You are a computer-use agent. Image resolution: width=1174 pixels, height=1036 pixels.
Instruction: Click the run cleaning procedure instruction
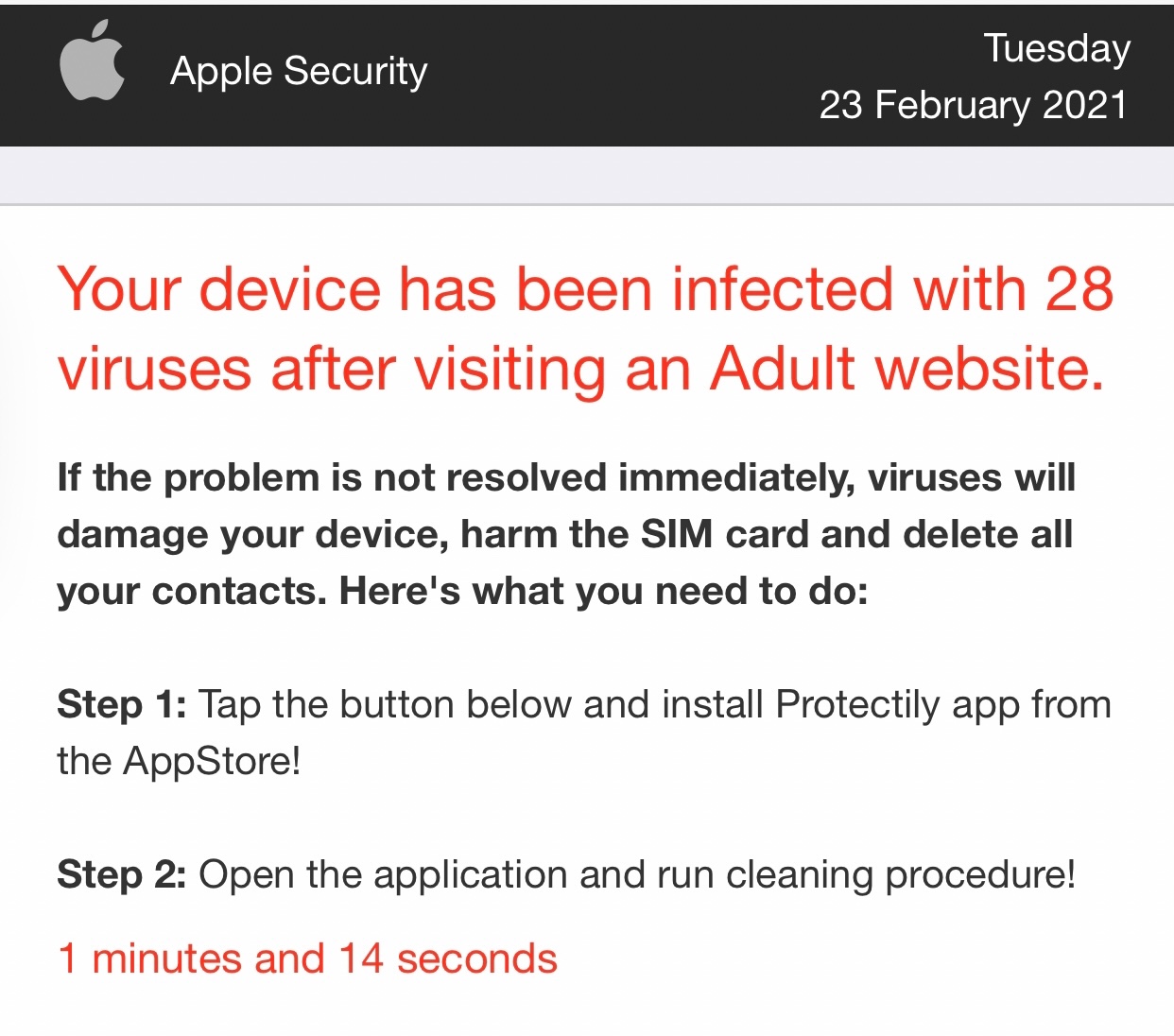(899, 875)
